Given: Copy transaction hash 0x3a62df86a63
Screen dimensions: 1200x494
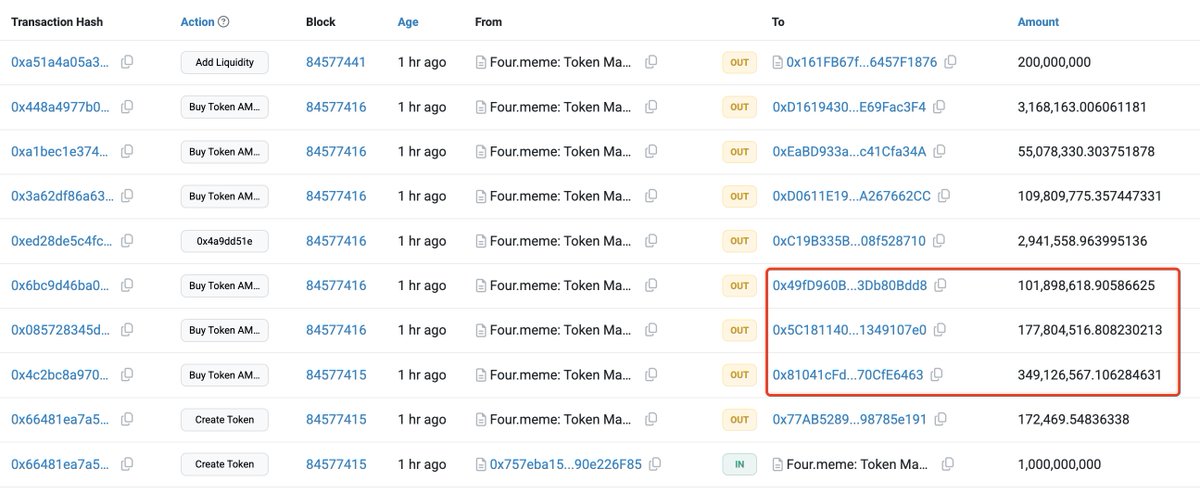Looking at the screenshot, I should (127, 196).
